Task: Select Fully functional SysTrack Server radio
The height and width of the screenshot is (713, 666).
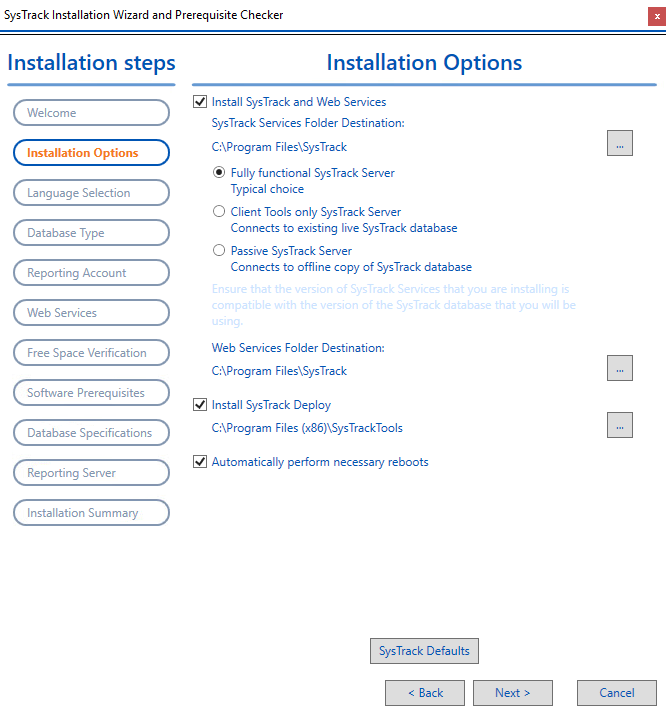Action: [220, 173]
